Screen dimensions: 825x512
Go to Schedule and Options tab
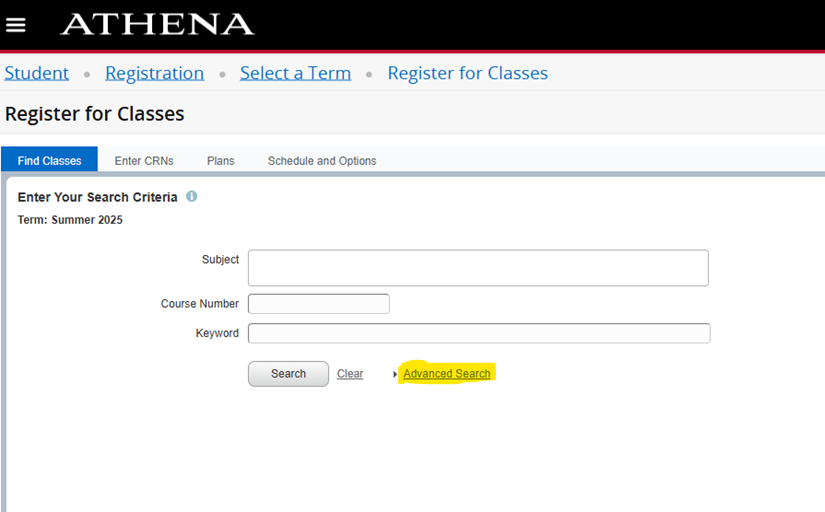[x=322, y=161]
